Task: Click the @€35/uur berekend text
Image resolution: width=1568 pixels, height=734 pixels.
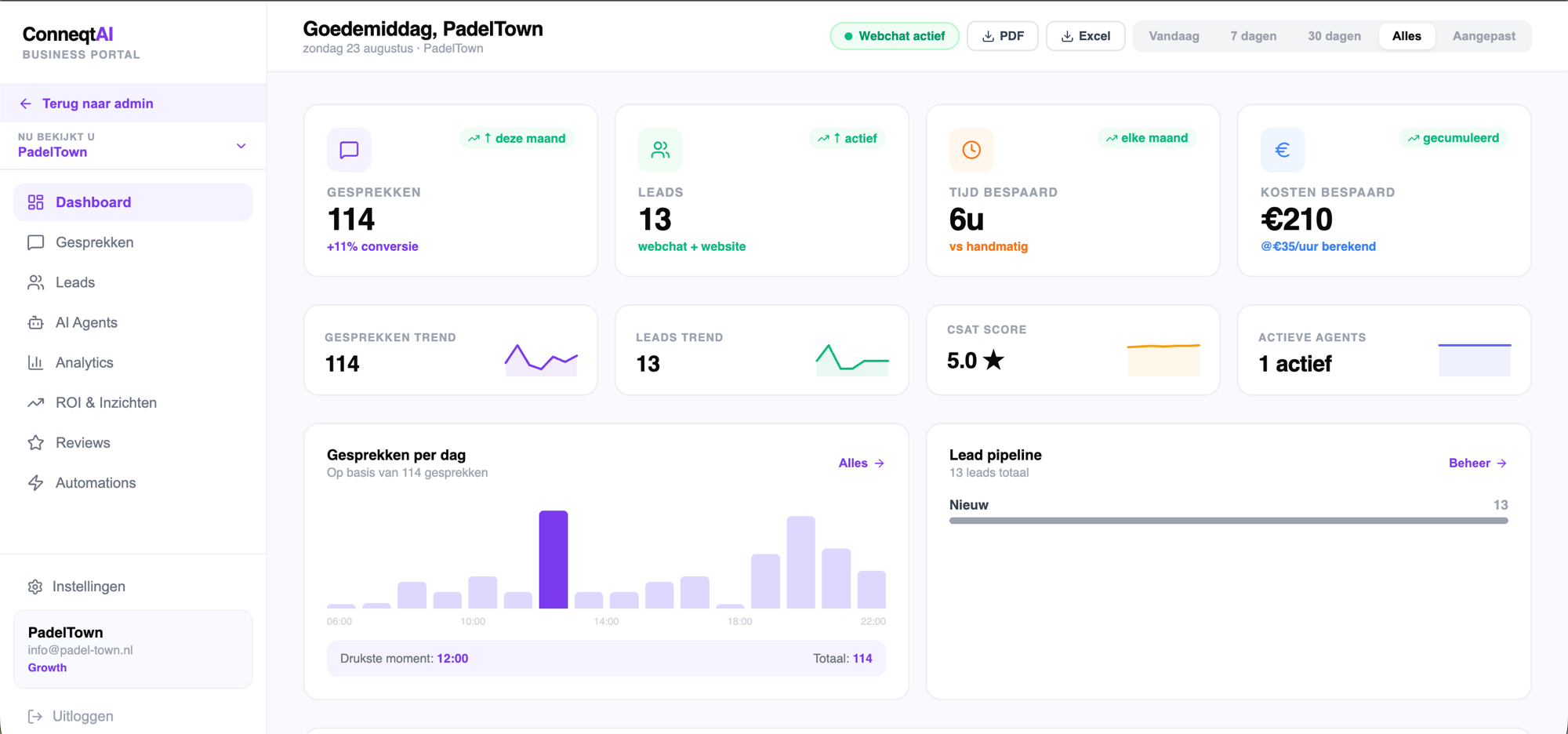Action: pyautogui.click(x=1318, y=246)
